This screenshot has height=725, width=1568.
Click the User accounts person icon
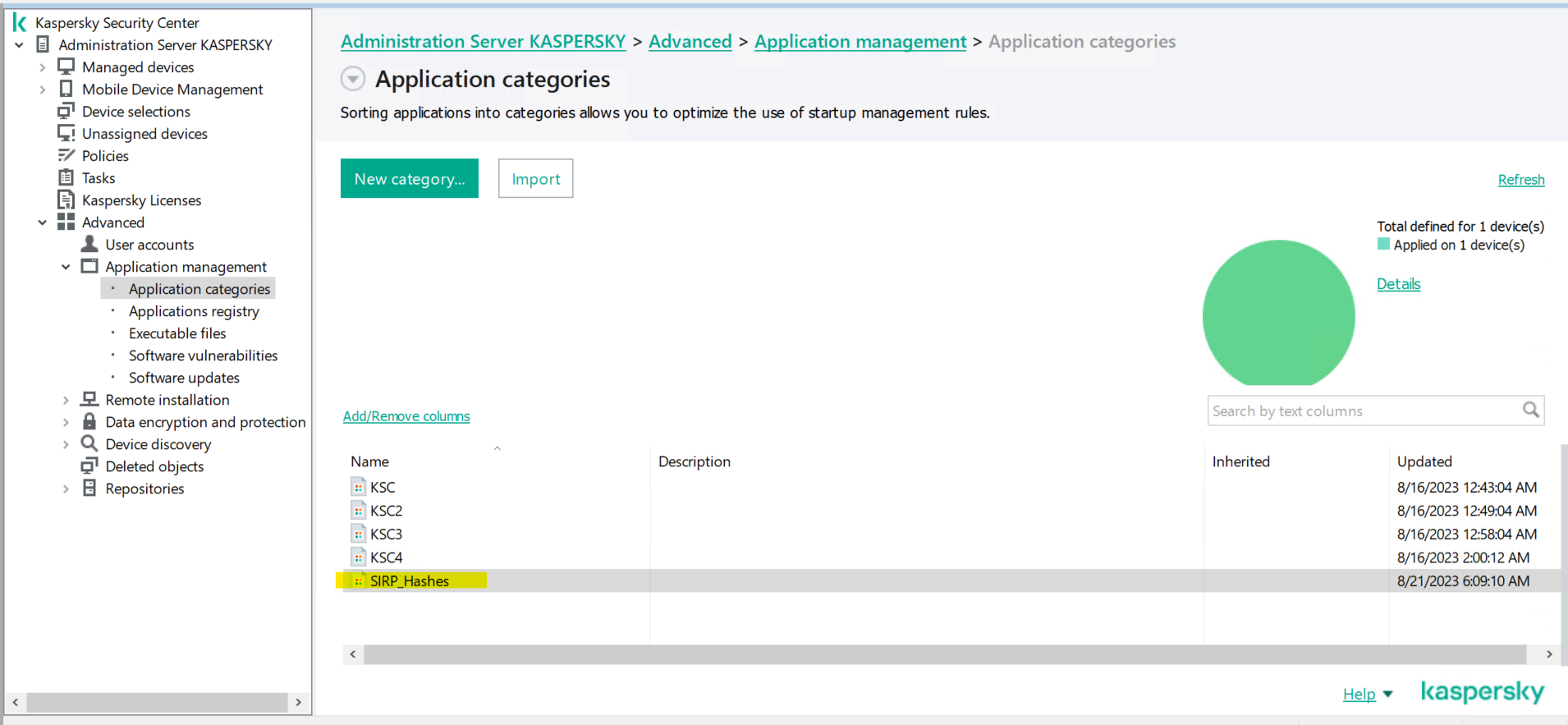tap(90, 244)
